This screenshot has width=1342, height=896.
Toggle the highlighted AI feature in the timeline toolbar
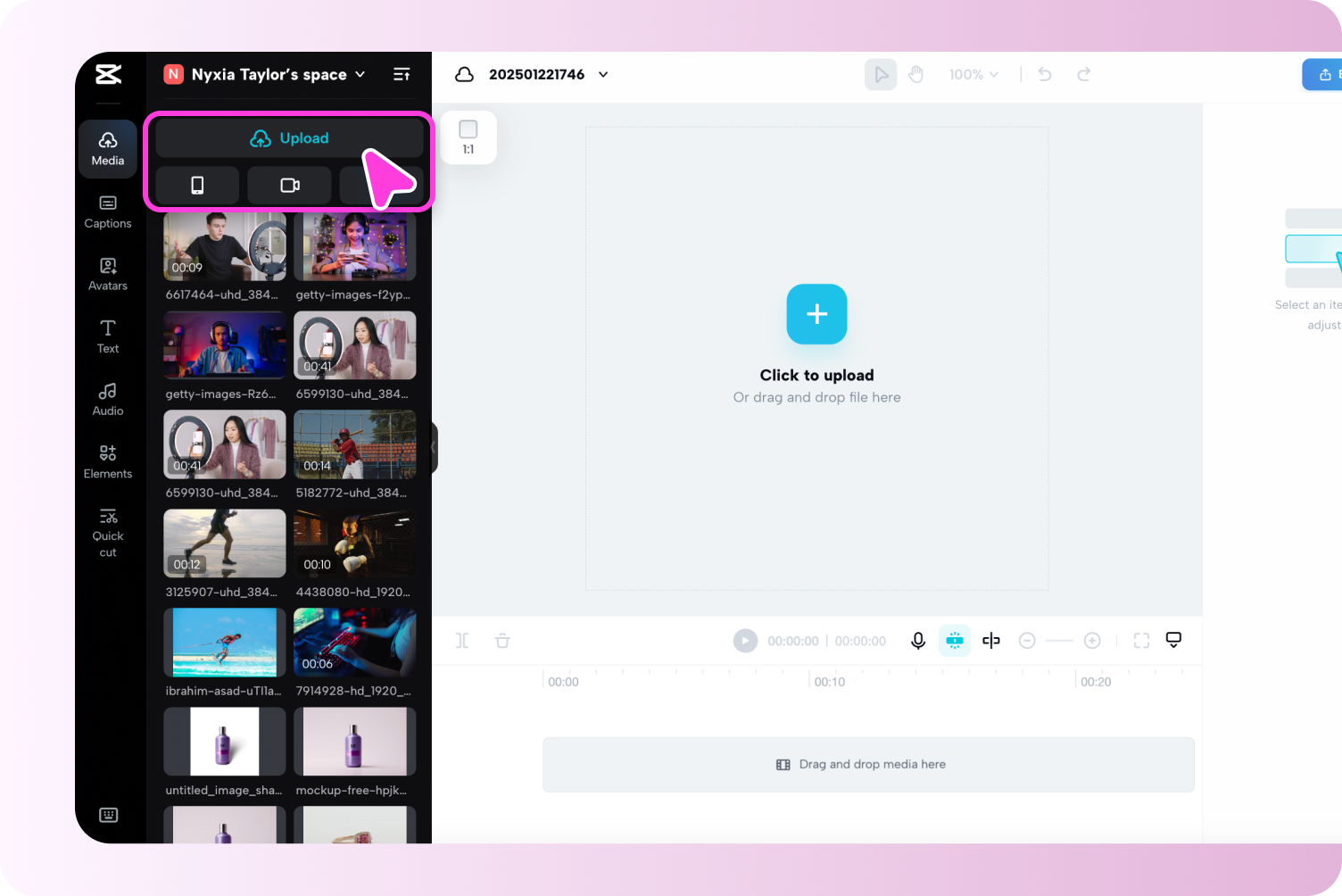954,640
